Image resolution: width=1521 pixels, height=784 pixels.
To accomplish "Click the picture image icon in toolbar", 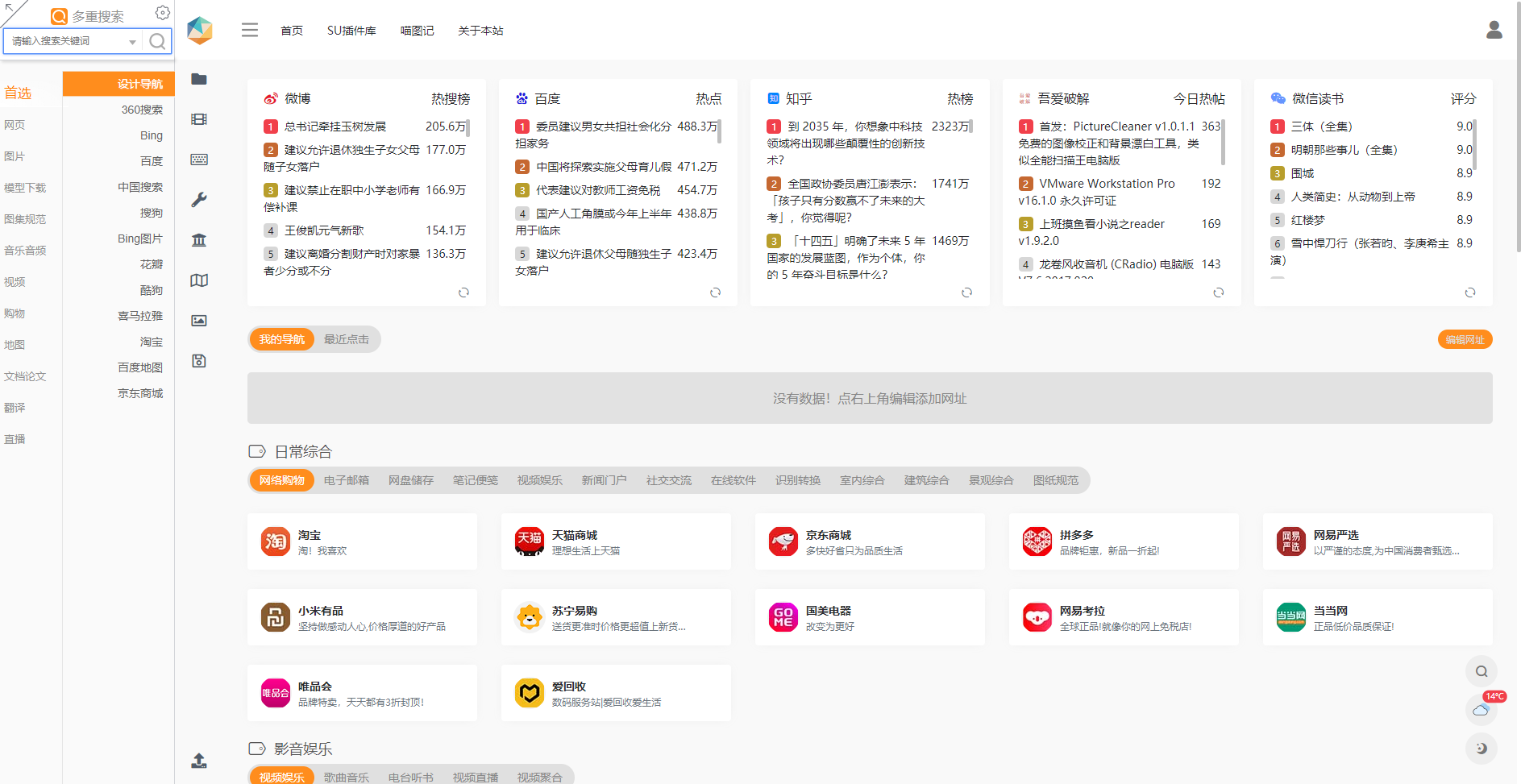I will 199,321.
